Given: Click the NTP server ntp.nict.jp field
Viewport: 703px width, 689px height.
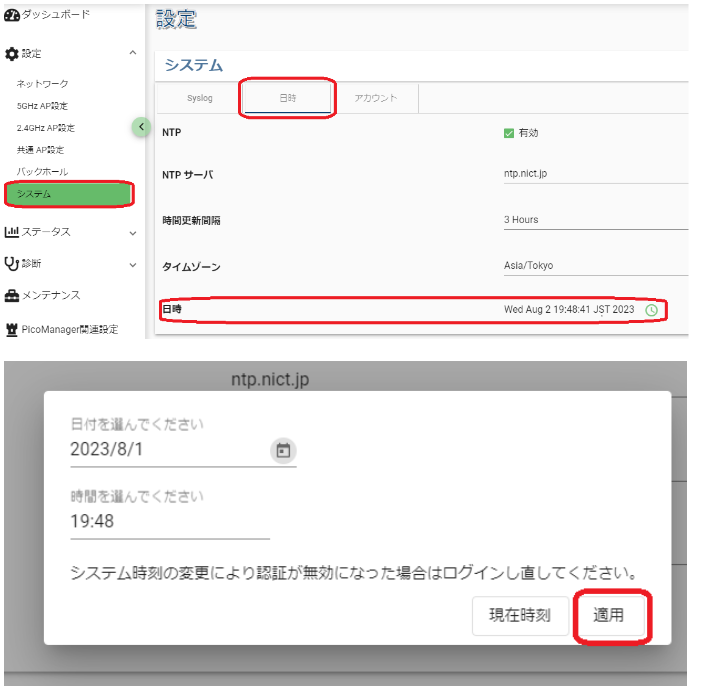Looking at the screenshot, I should (596, 174).
